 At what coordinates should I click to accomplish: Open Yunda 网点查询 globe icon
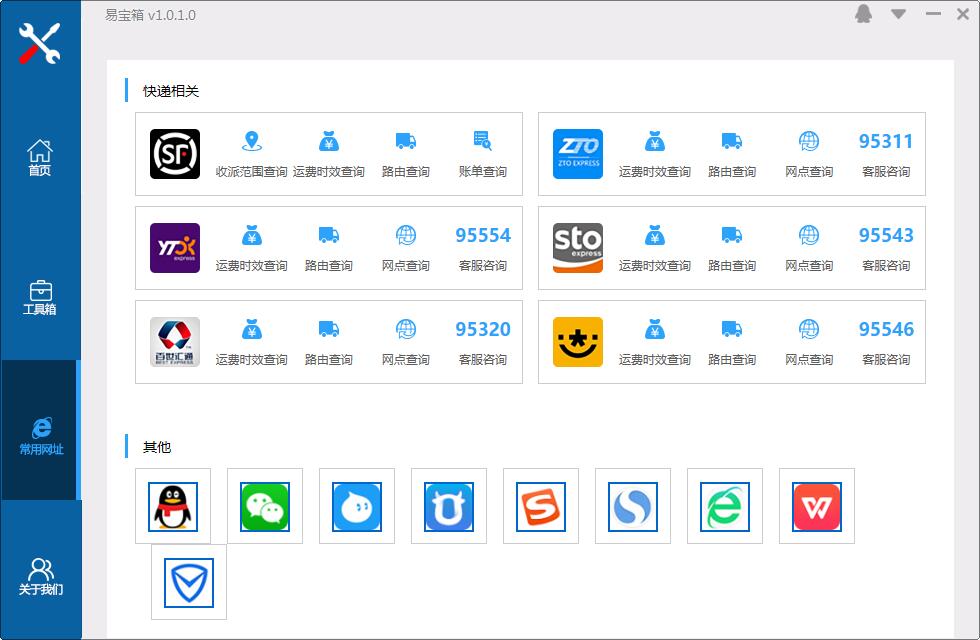(809, 329)
